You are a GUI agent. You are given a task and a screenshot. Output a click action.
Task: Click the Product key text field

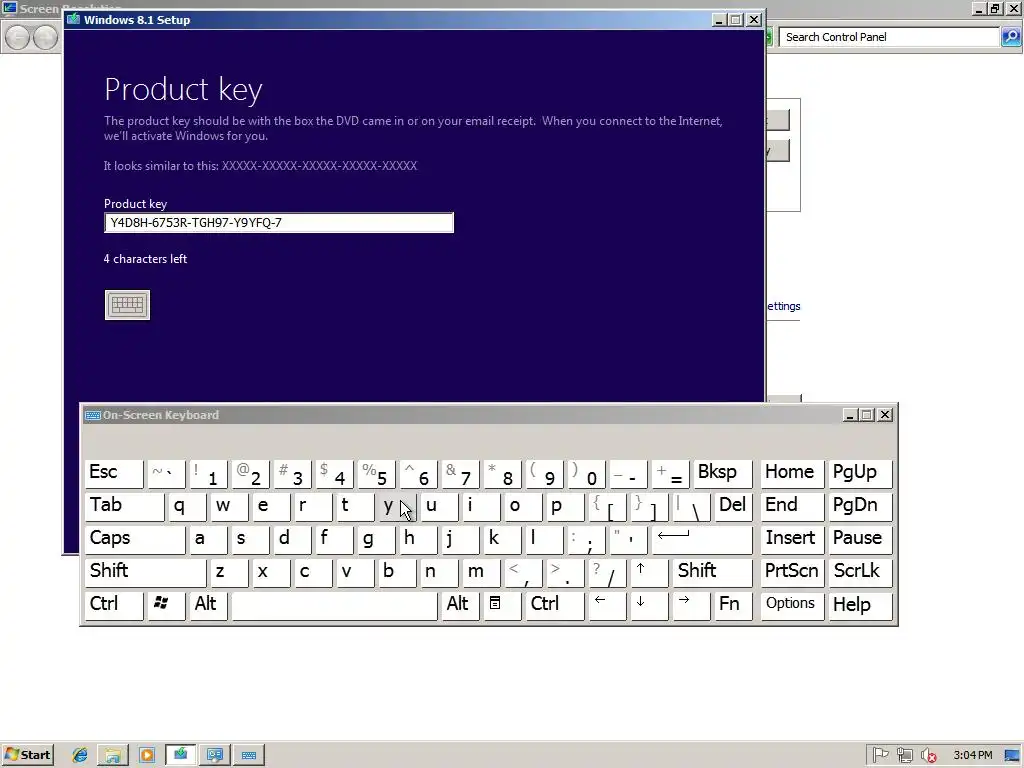tap(279, 223)
